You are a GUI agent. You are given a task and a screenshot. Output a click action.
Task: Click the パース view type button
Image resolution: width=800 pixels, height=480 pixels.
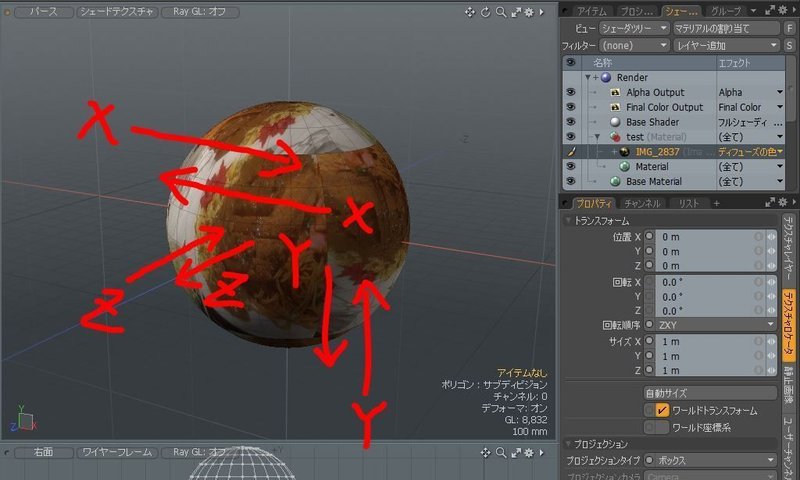[x=44, y=12]
